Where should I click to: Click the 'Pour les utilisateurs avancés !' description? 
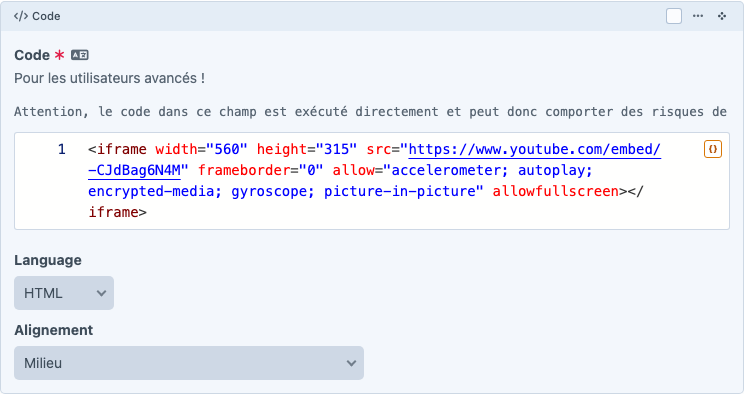(110, 78)
